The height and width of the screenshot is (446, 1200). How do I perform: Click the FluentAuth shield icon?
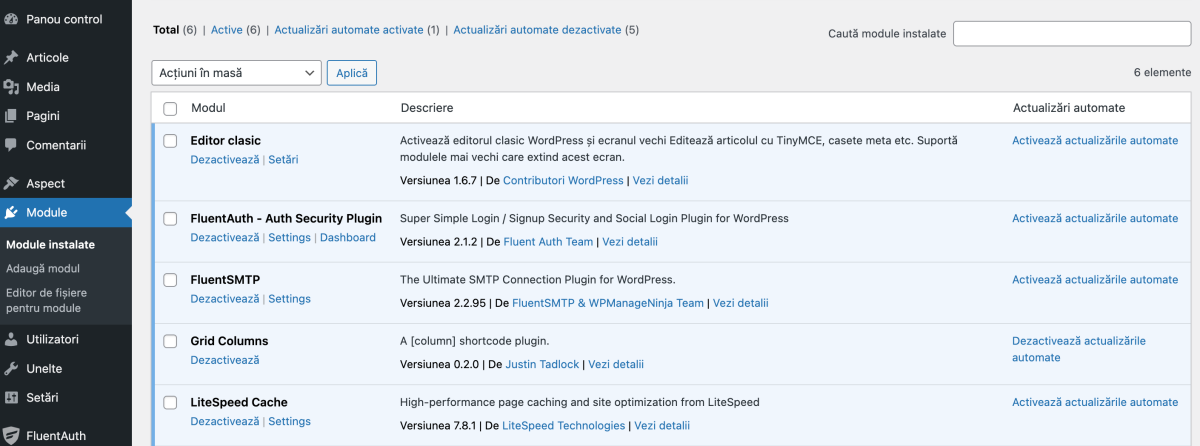tap(11, 435)
